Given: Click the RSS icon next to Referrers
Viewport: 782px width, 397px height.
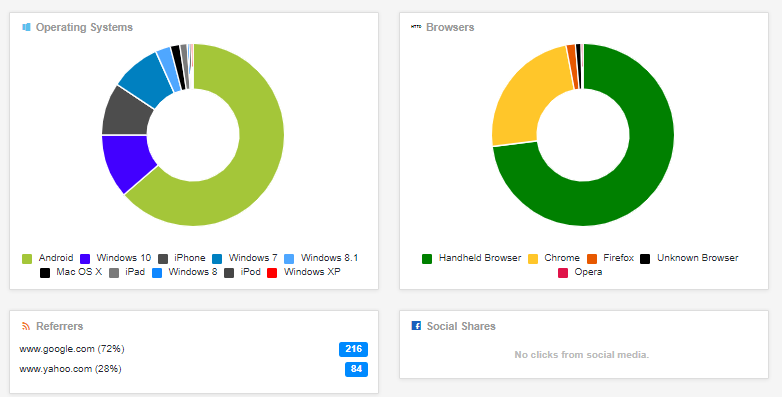Looking at the screenshot, I should [26, 326].
